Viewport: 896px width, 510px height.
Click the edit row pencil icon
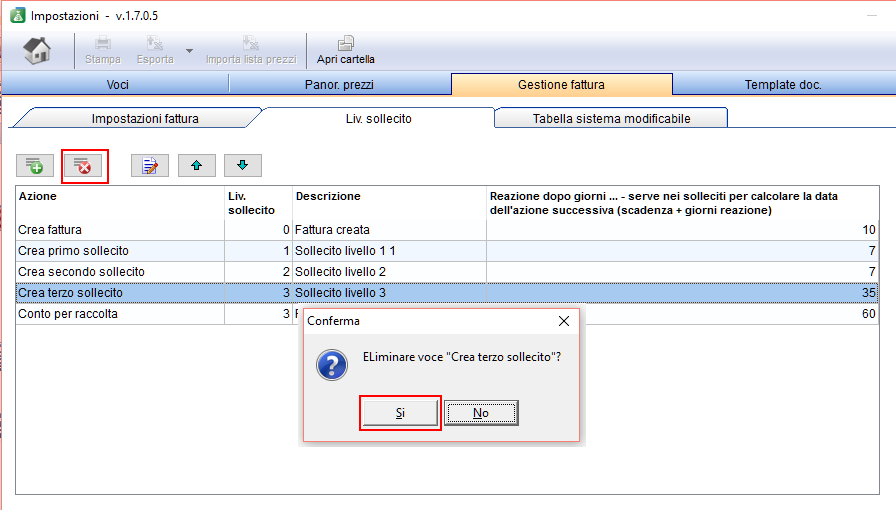pos(150,166)
